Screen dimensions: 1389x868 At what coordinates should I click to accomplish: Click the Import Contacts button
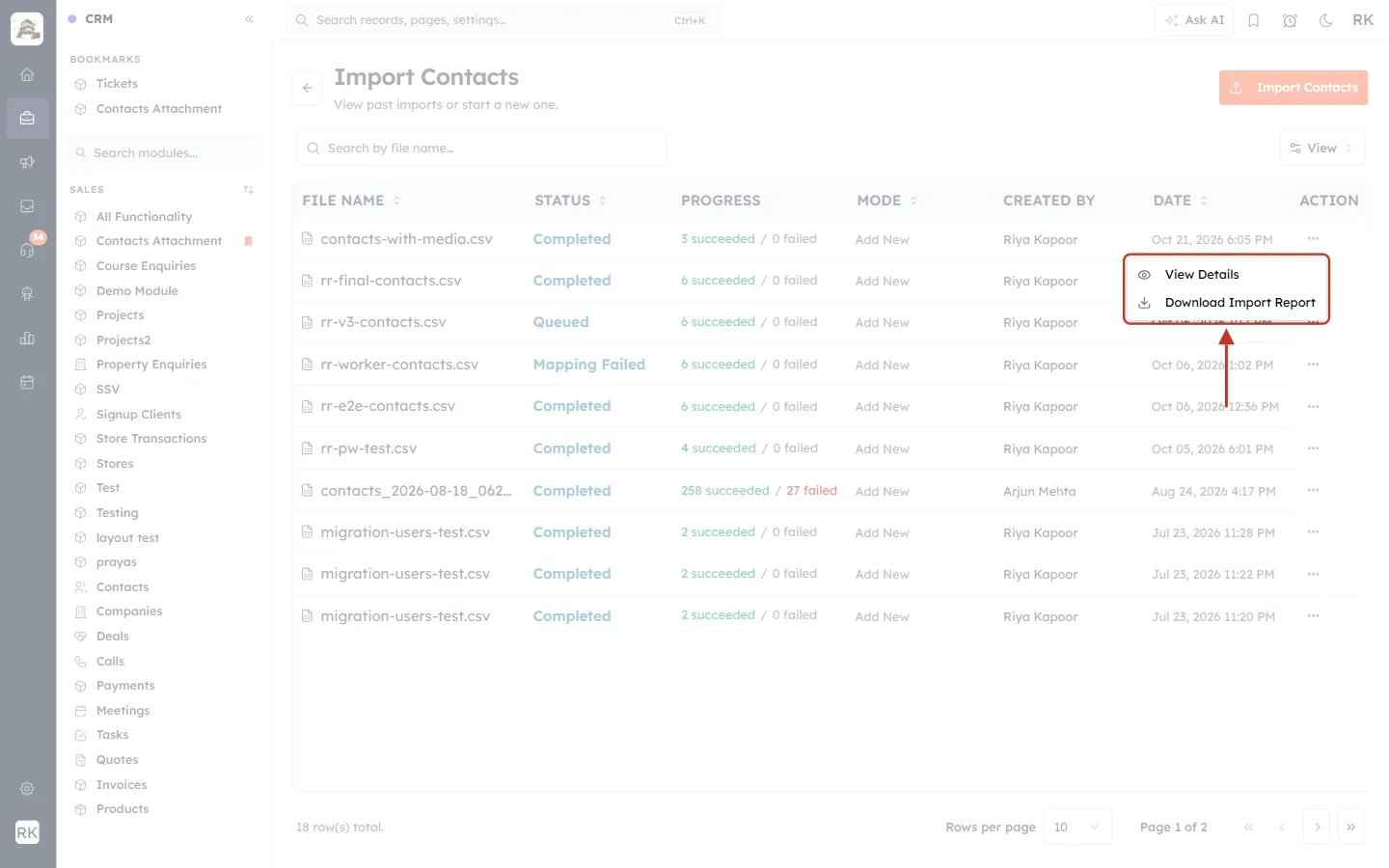click(1294, 88)
